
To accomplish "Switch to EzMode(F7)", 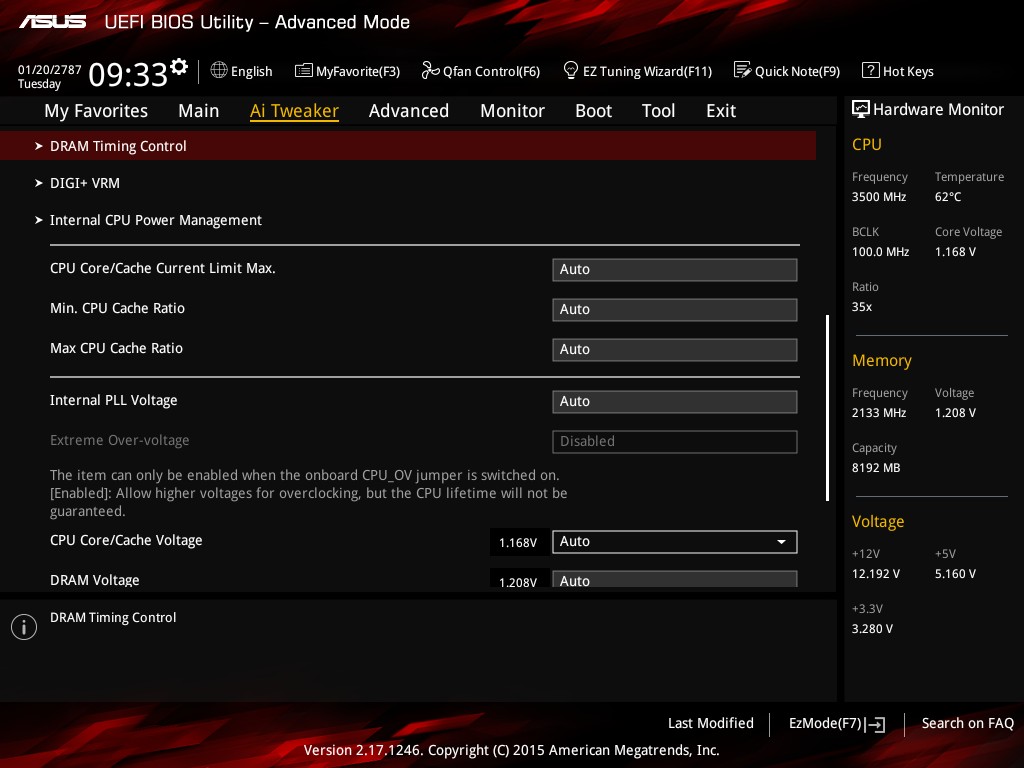I will [837, 724].
